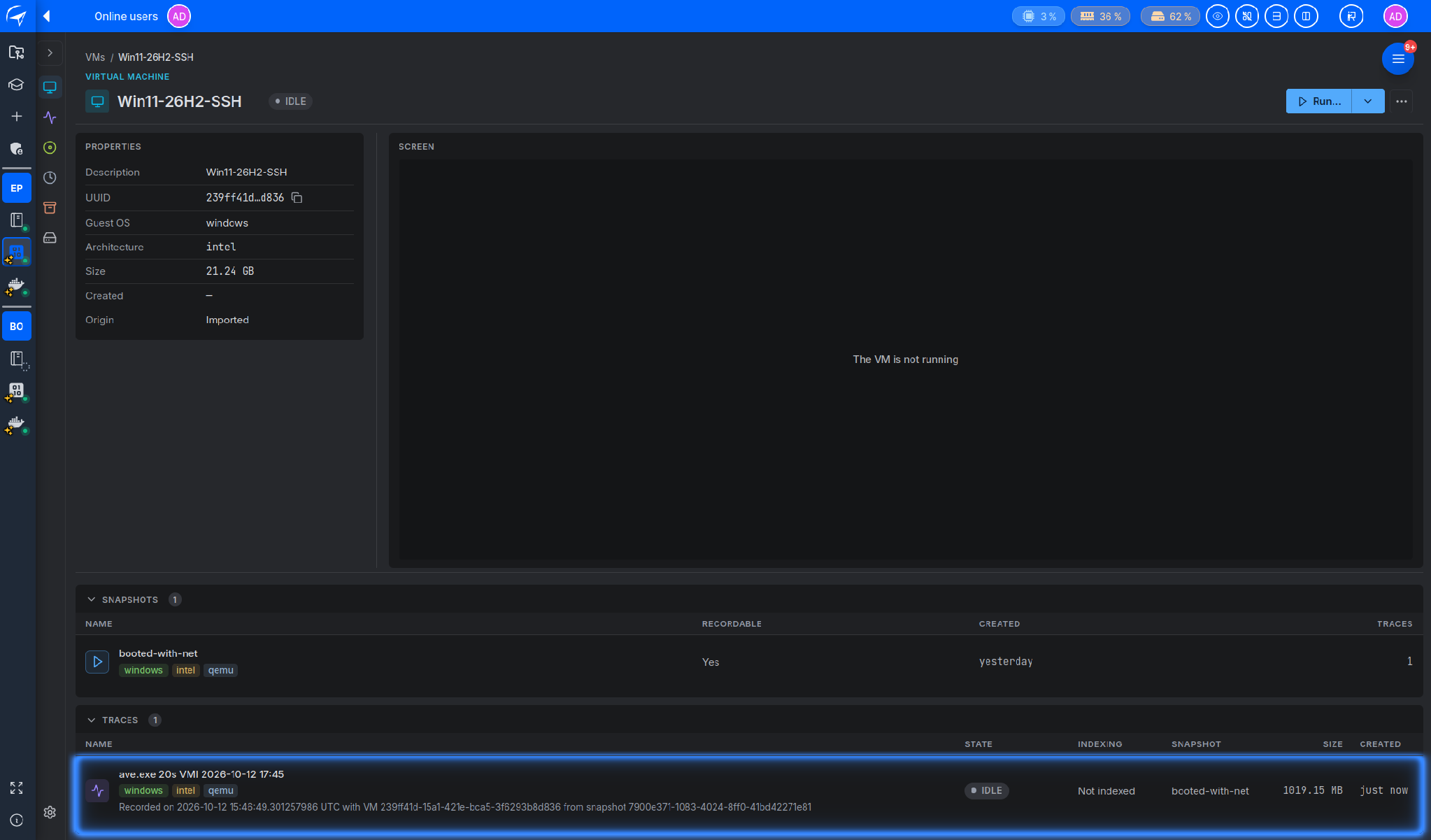The image size is (1431, 840).
Task: Open the hamburger menu with 9+ badge
Action: (1397, 59)
